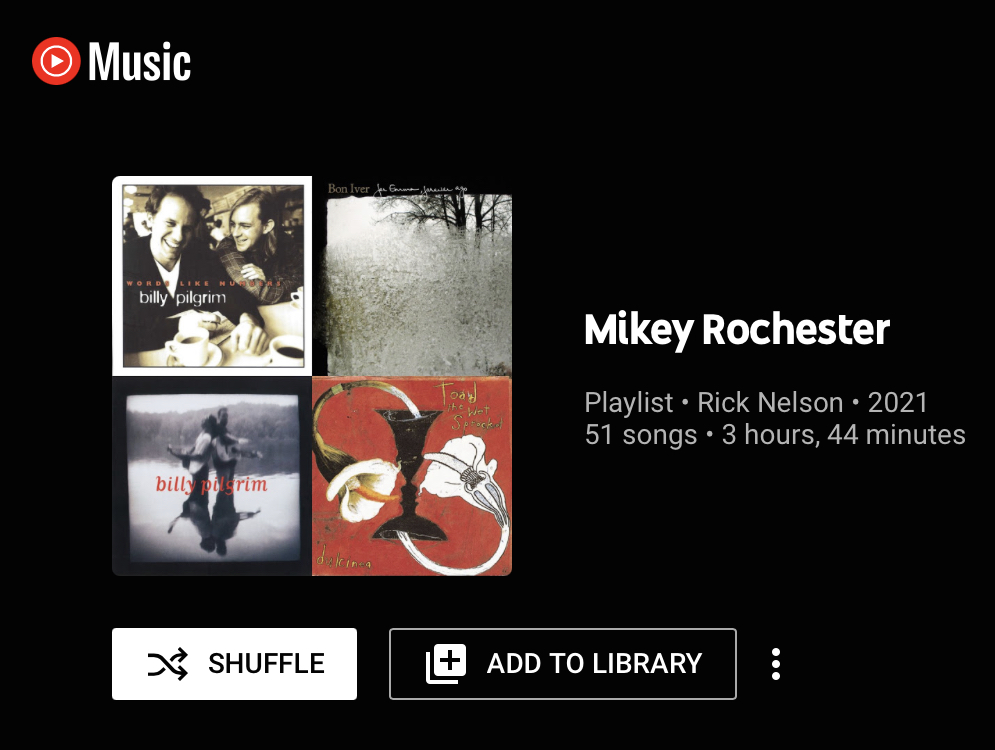The image size is (995, 750).
Task: Click the ADD TO LIBRARY text
Action: [595, 664]
